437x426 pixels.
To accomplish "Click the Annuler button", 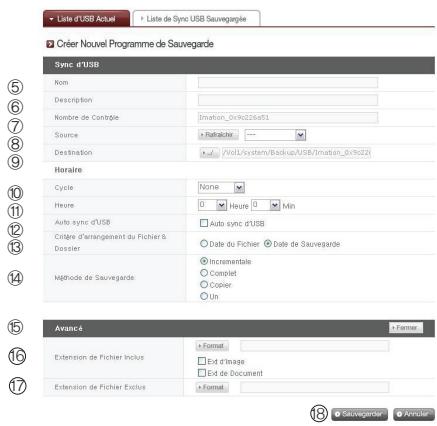I will [414, 414].
